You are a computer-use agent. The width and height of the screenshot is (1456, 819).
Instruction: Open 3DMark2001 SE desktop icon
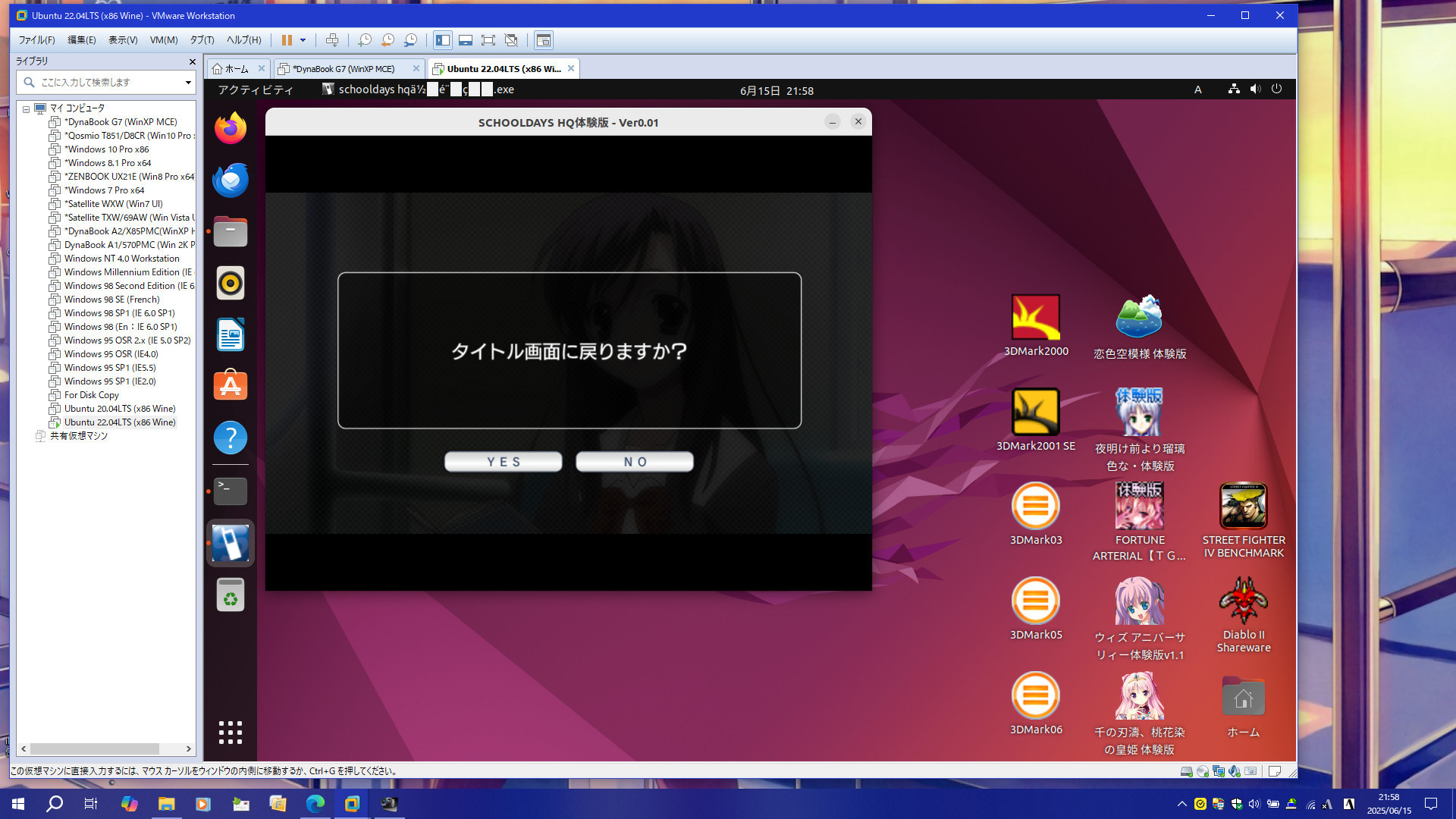coord(1036,419)
